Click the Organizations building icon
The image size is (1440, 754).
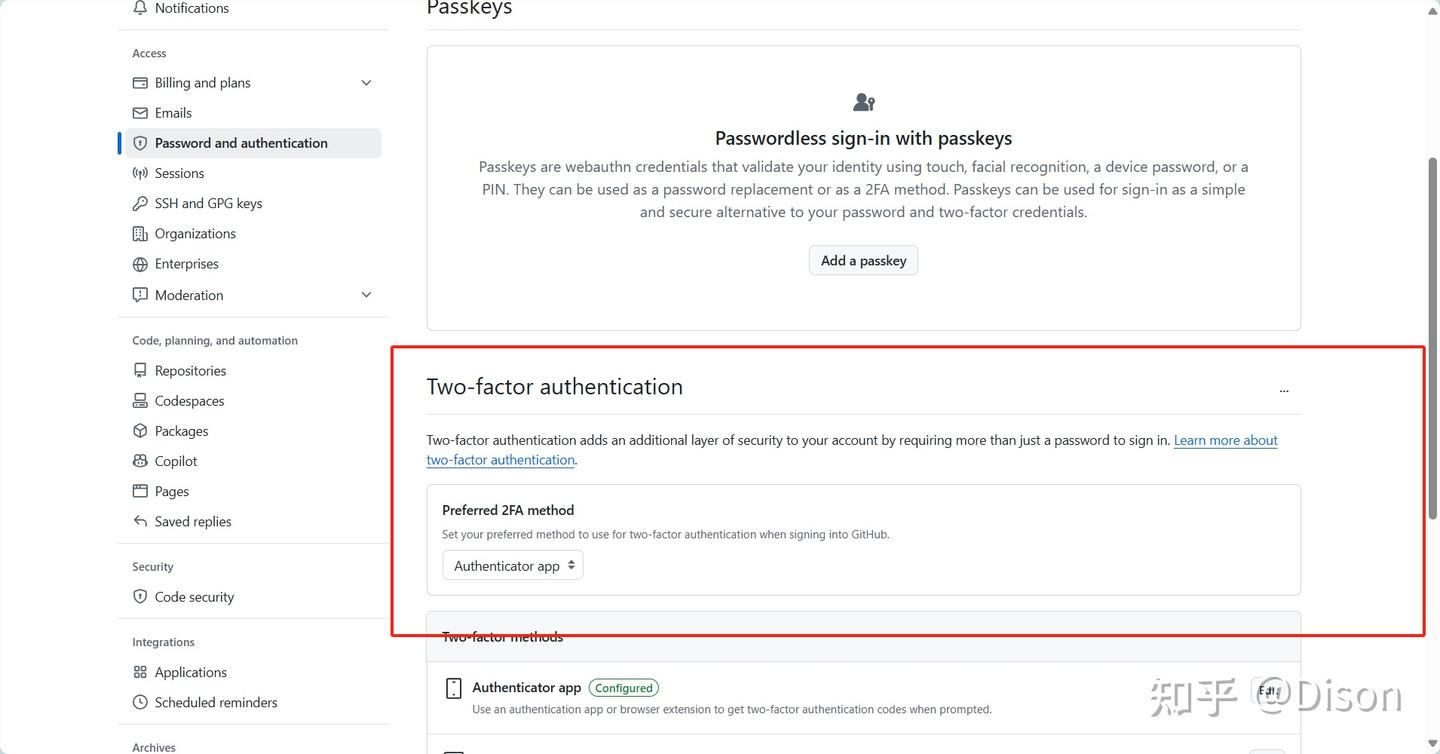pyautogui.click(x=140, y=234)
